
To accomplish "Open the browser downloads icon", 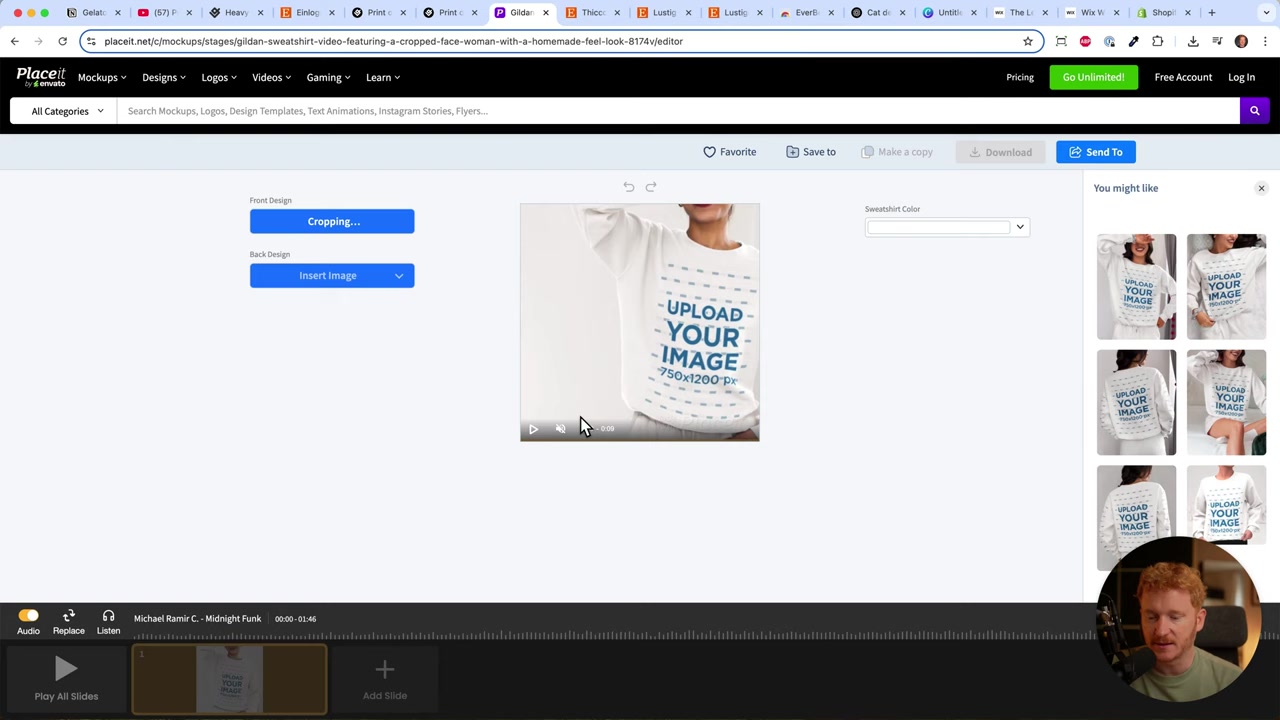I will (x=1193, y=41).
